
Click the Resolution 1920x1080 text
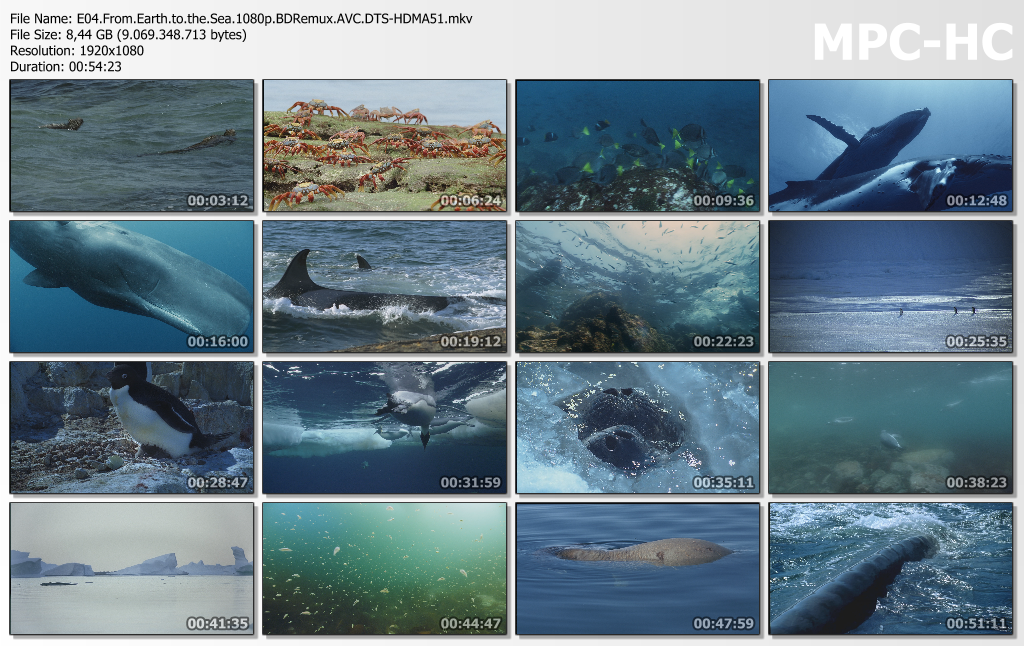click(77, 50)
